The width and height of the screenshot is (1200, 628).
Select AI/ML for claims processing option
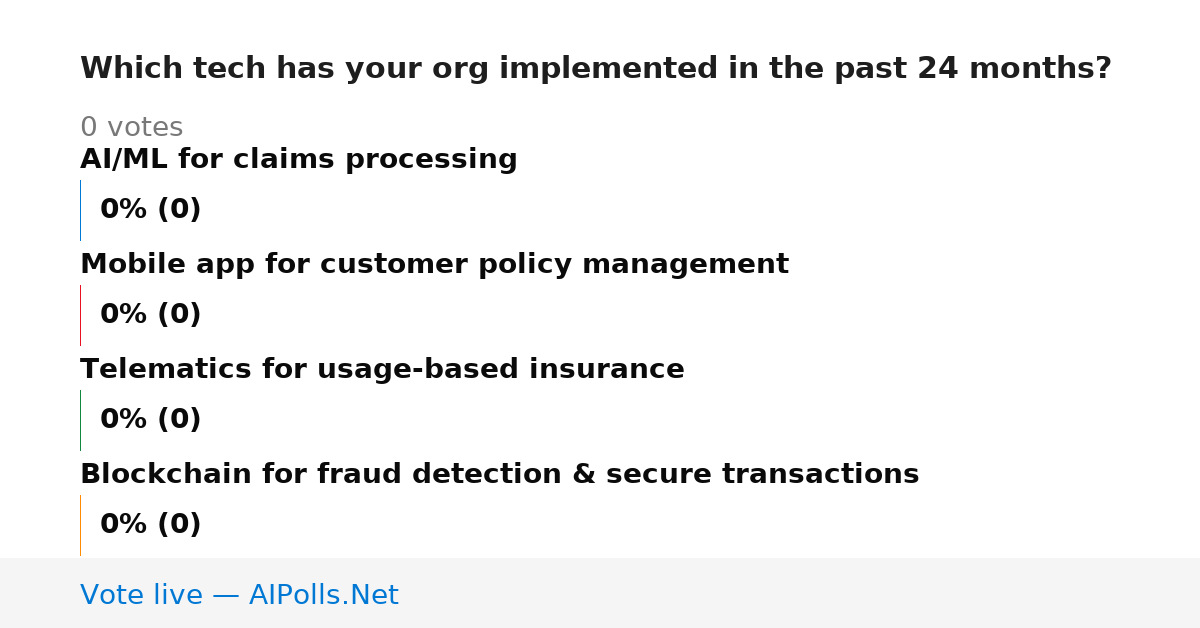click(x=299, y=160)
